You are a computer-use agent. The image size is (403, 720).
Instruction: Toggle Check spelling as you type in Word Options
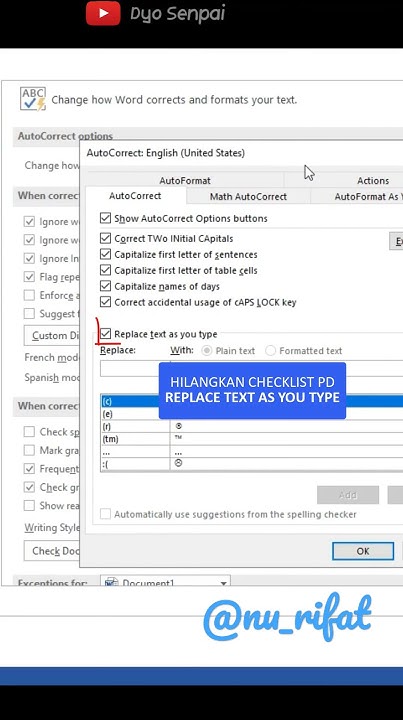29,432
